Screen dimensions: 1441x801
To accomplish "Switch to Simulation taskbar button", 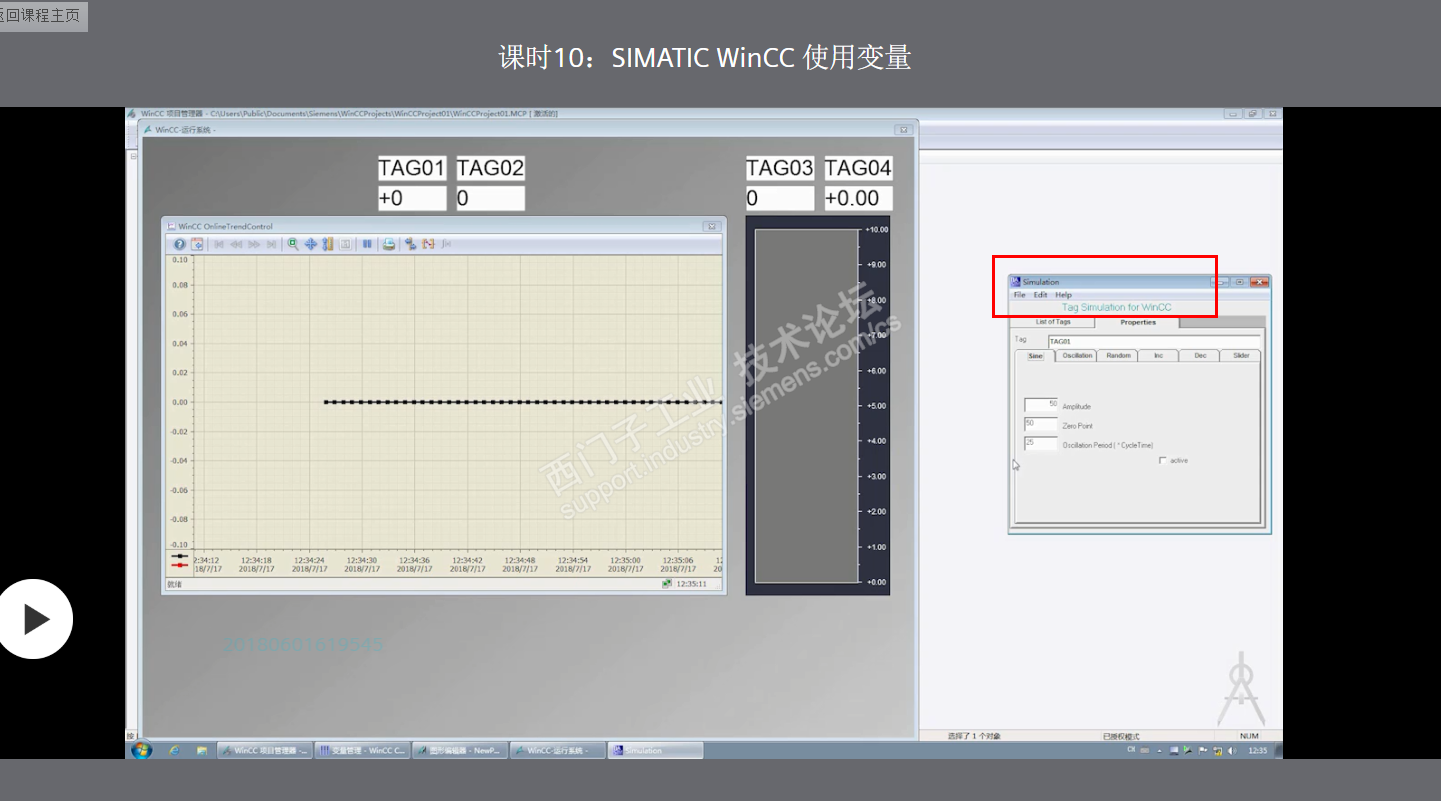I will pyautogui.click(x=656, y=750).
